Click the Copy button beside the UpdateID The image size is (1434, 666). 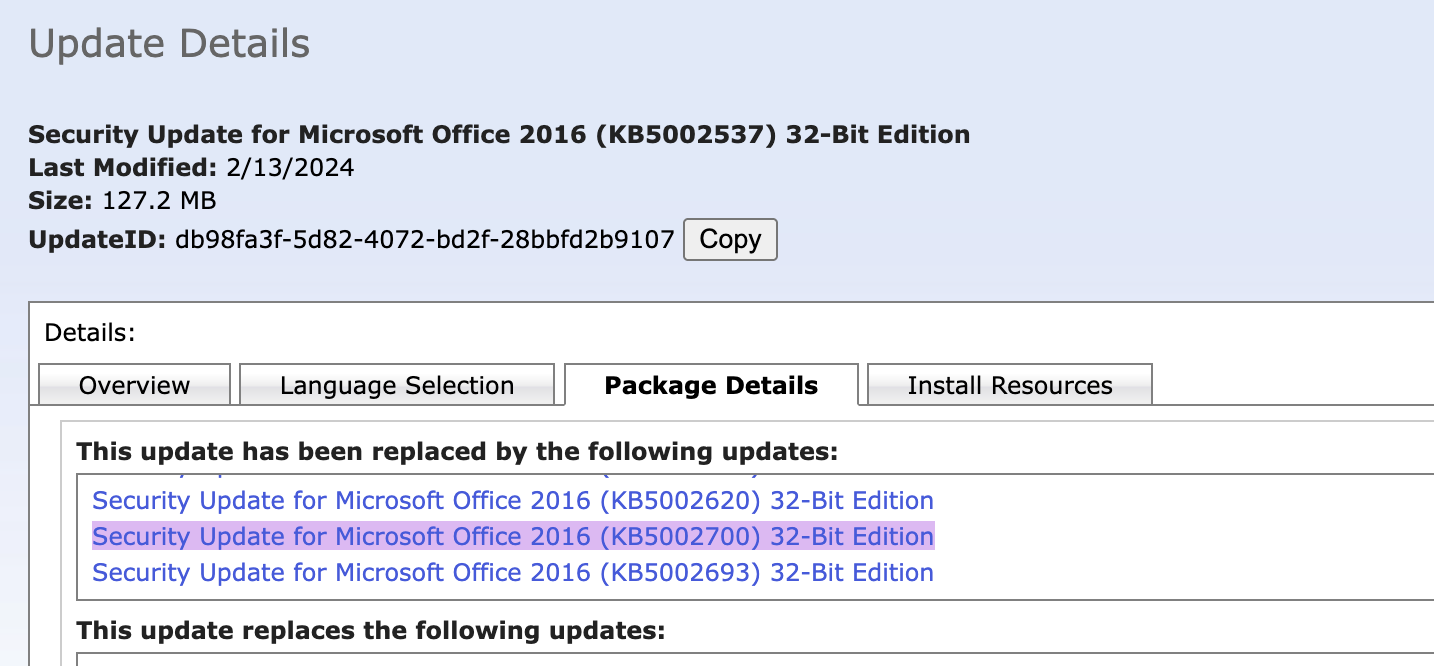730,240
